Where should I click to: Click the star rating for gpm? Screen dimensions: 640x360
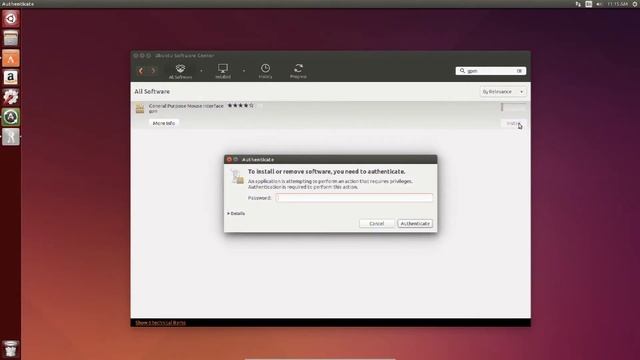point(240,105)
